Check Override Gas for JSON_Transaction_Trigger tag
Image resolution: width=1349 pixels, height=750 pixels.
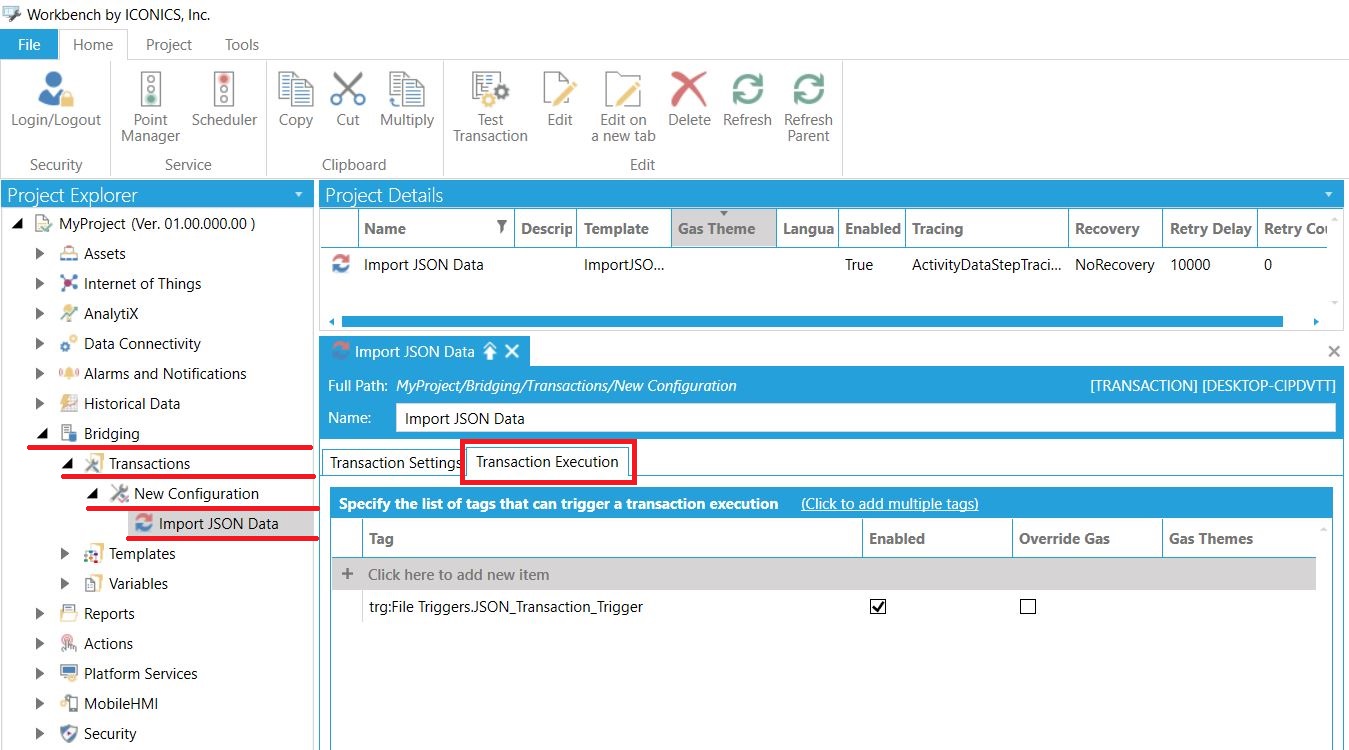1027,606
